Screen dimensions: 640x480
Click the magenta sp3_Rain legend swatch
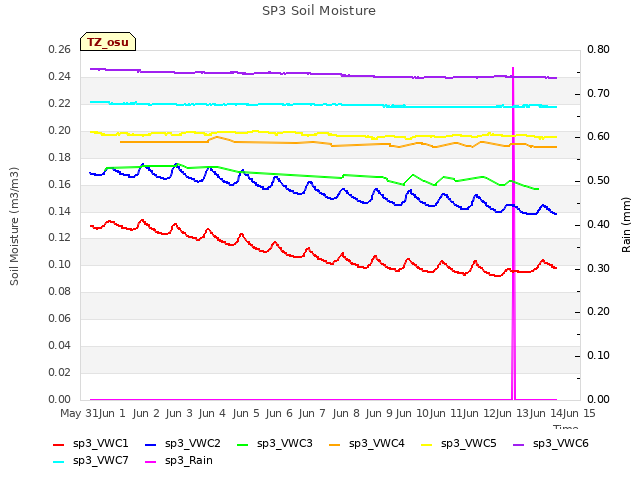point(151,462)
